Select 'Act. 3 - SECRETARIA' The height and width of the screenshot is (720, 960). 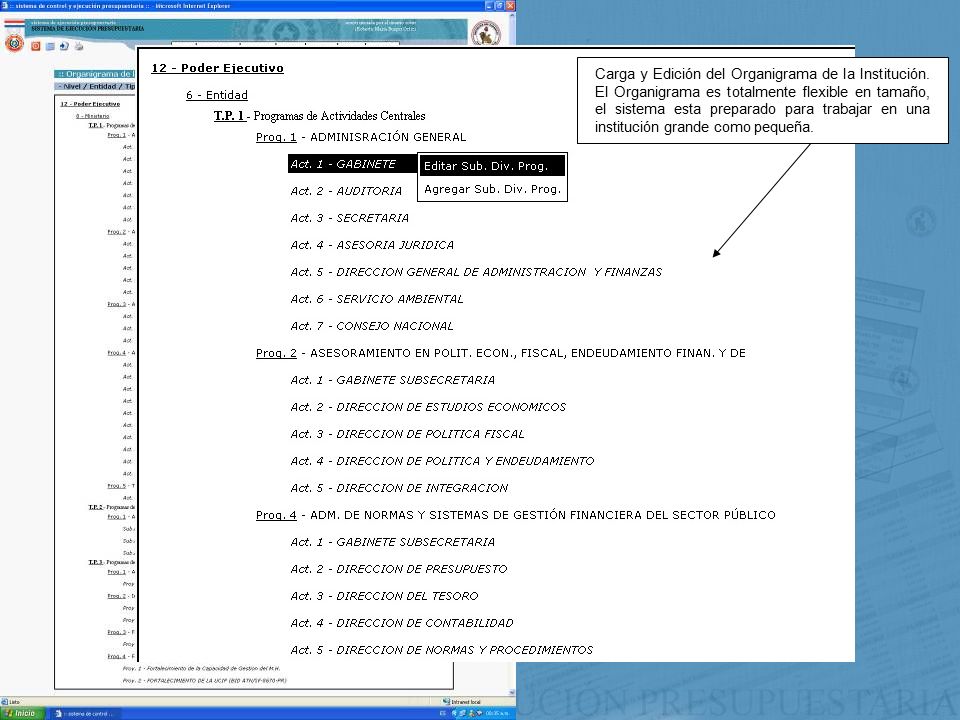[350, 218]
